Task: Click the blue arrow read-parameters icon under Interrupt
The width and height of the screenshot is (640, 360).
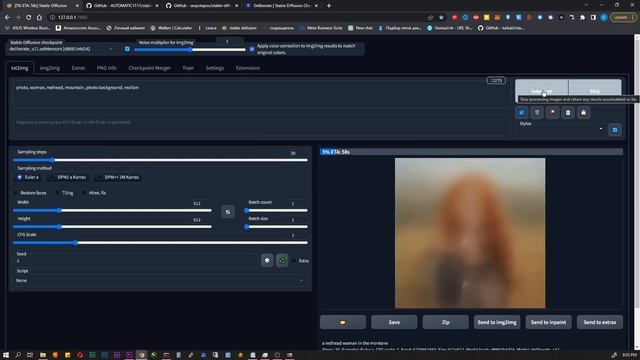Action: pyautogui.click(x=522, y=113)
